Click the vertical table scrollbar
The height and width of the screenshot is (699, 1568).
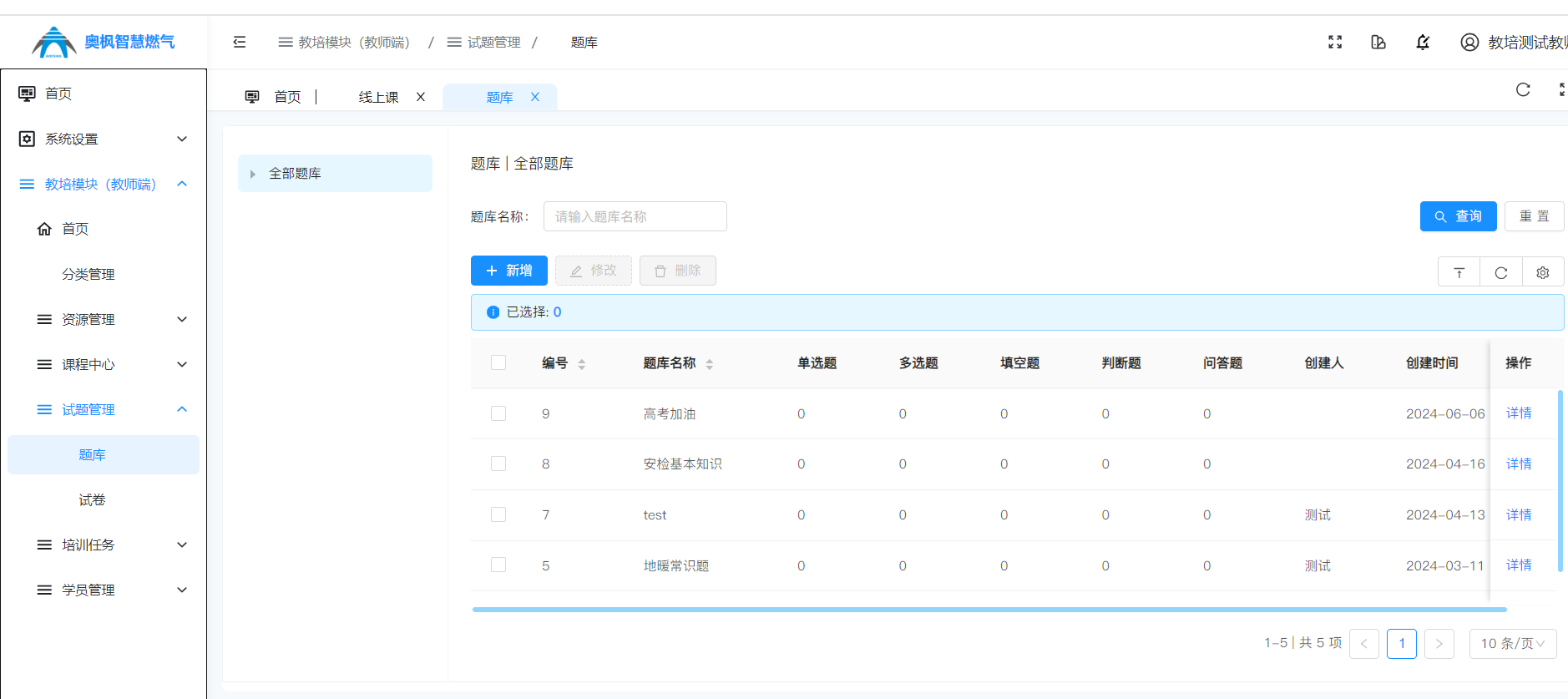click(x=1560, y=481)
